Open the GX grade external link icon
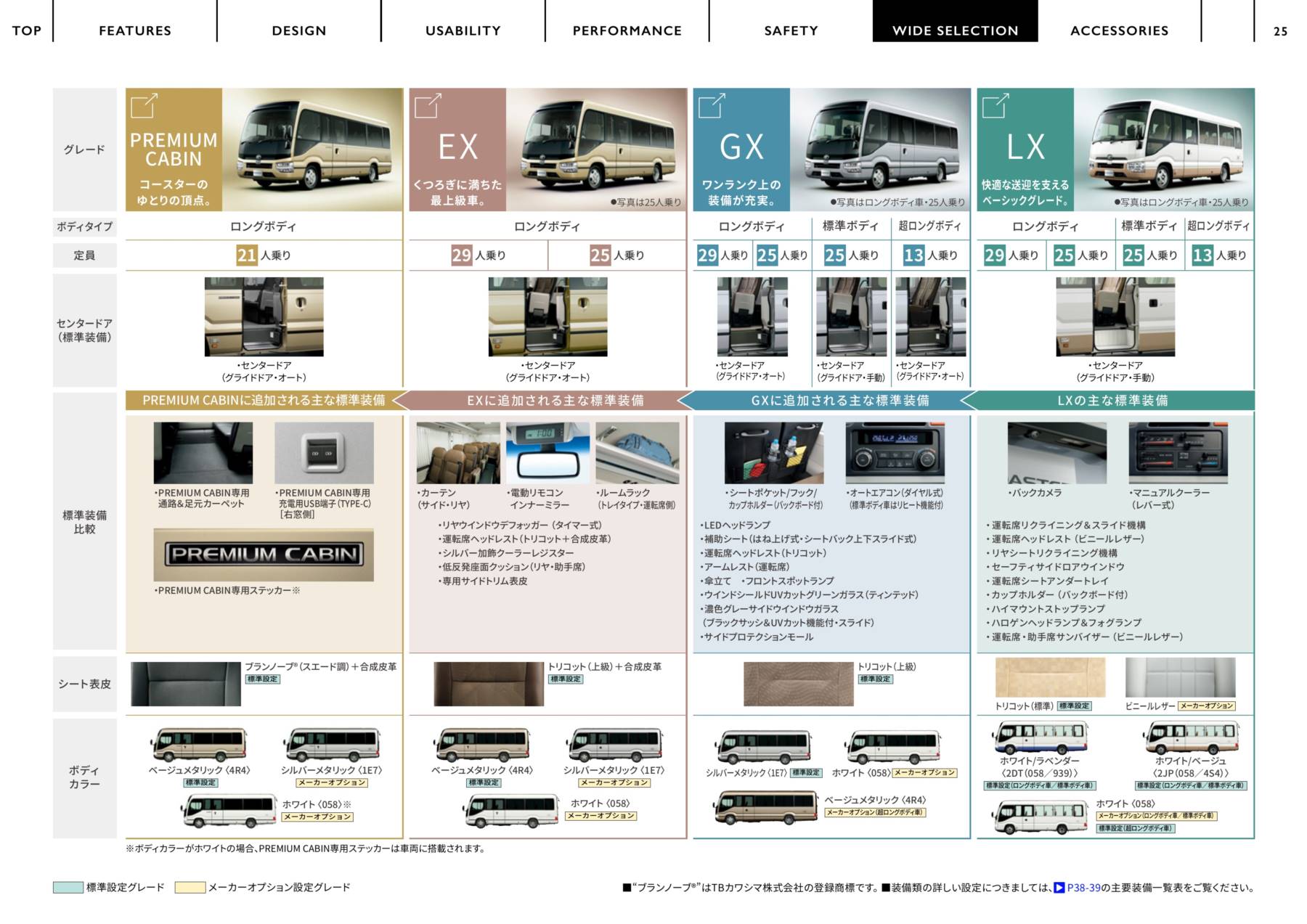This screenshot has height=924, width=1307. (711, 105)
